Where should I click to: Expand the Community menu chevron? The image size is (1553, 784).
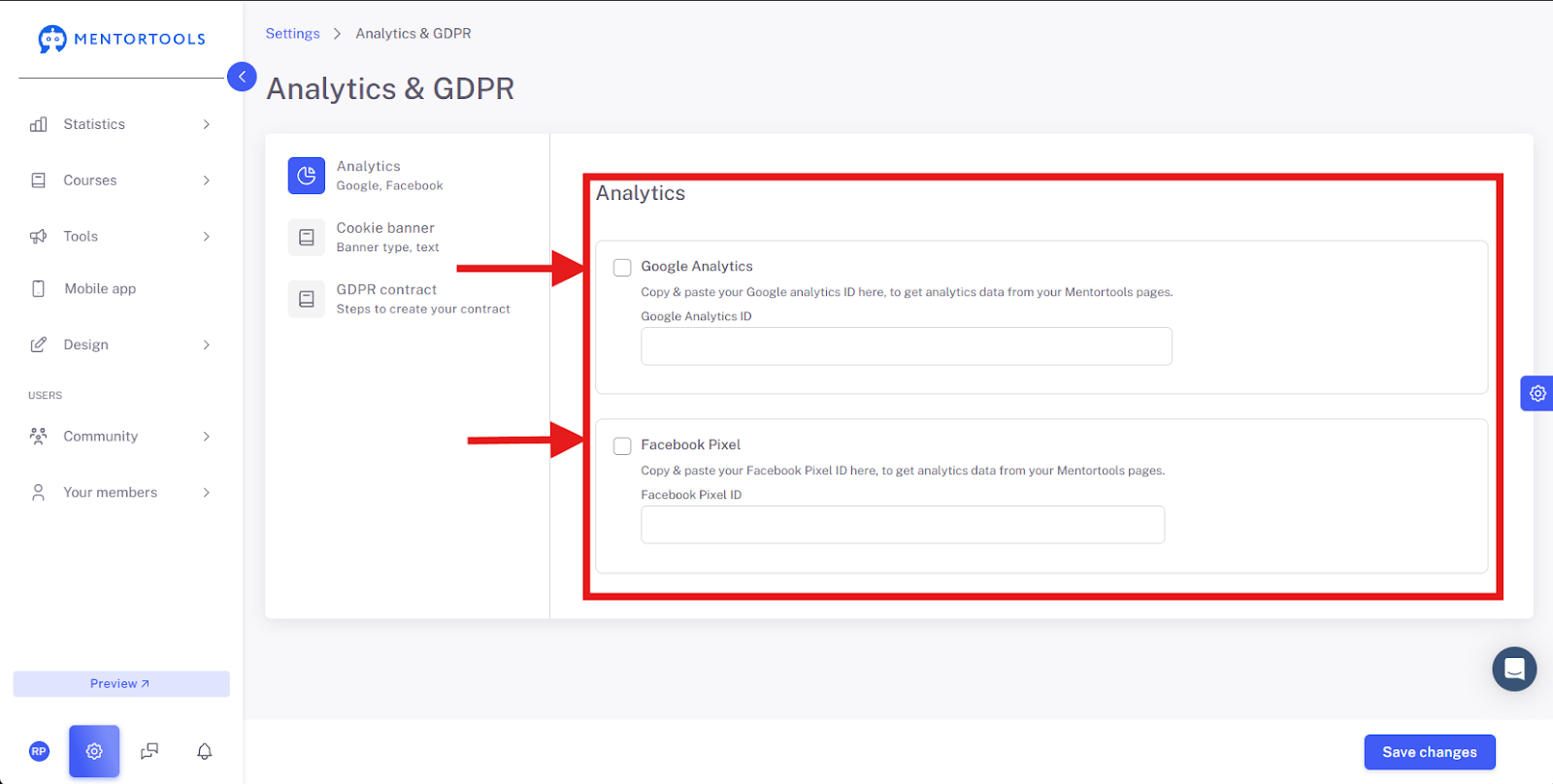click(x=207, y=437)
